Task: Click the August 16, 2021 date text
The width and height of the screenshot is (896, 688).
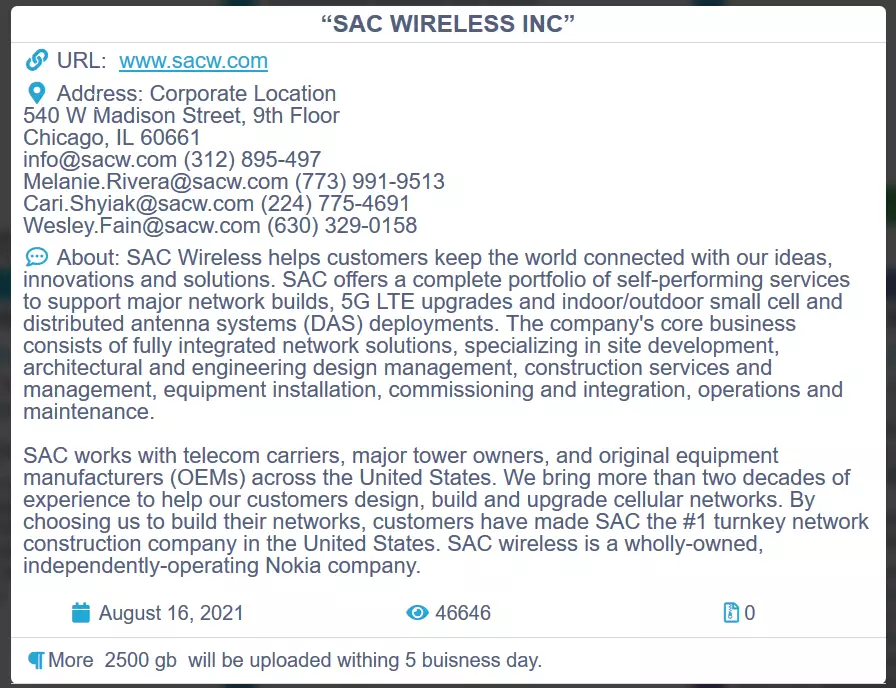Action: click(171, 613)
